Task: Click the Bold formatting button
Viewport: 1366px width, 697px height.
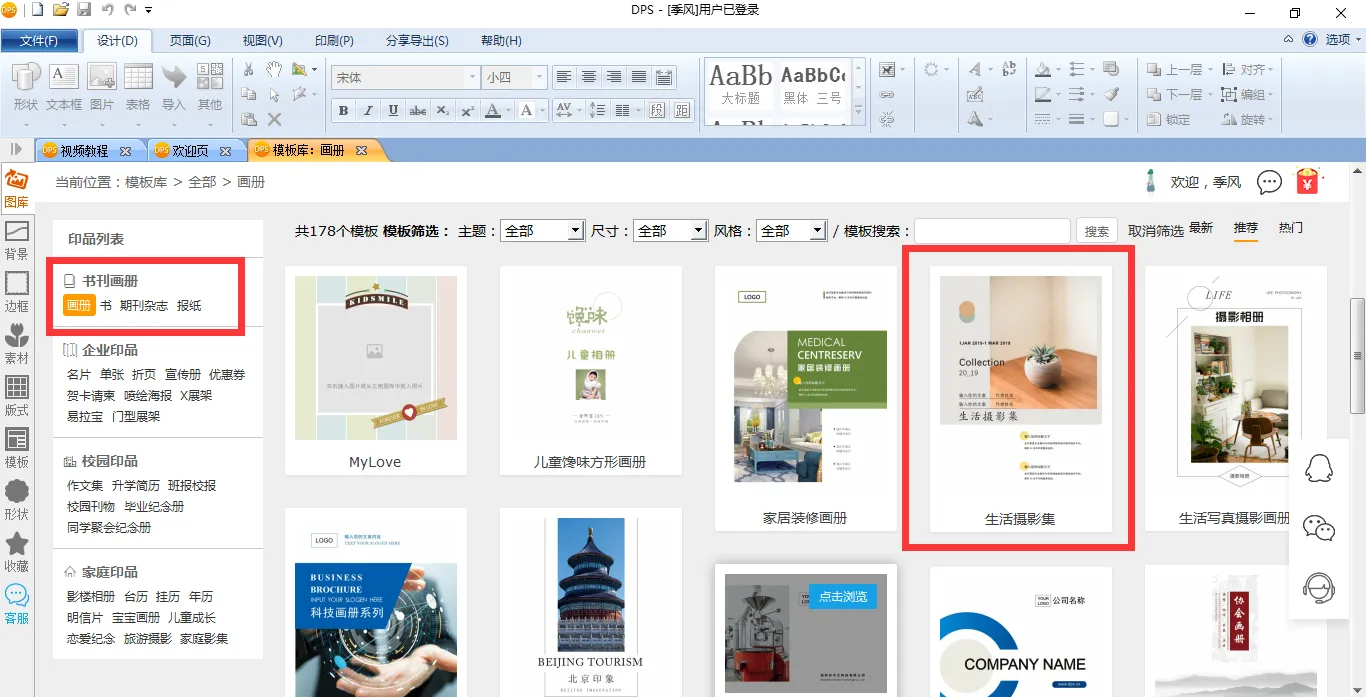Action: 344,111
